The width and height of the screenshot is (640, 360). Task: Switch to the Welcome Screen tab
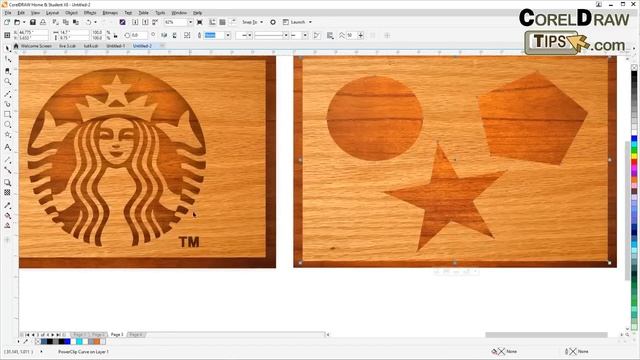36,46
